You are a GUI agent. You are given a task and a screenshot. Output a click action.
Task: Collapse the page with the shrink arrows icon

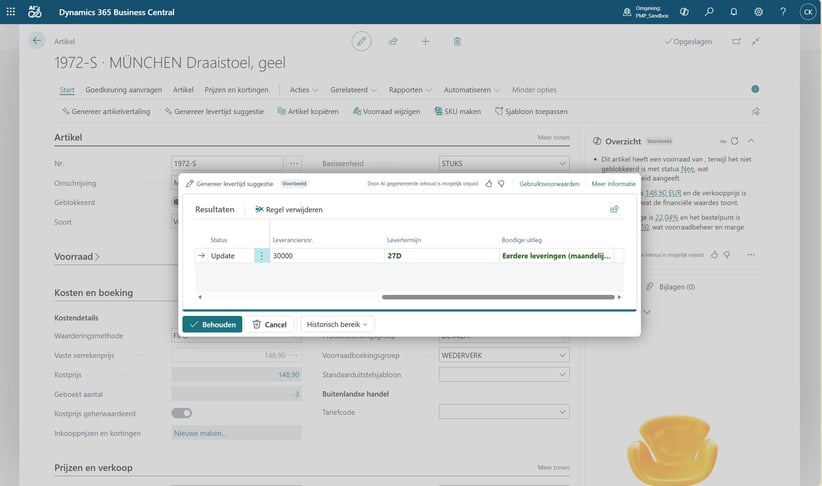click(755, 41)
